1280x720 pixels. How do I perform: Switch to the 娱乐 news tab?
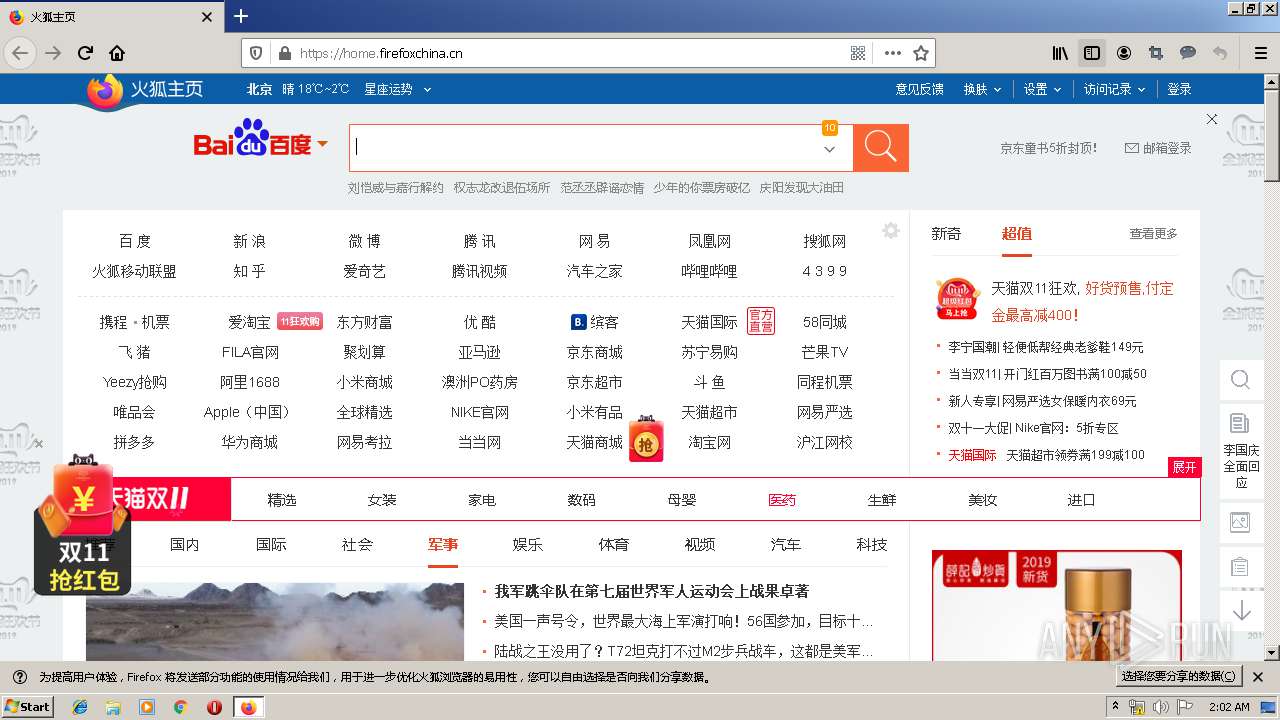click(x=528, y=544)
